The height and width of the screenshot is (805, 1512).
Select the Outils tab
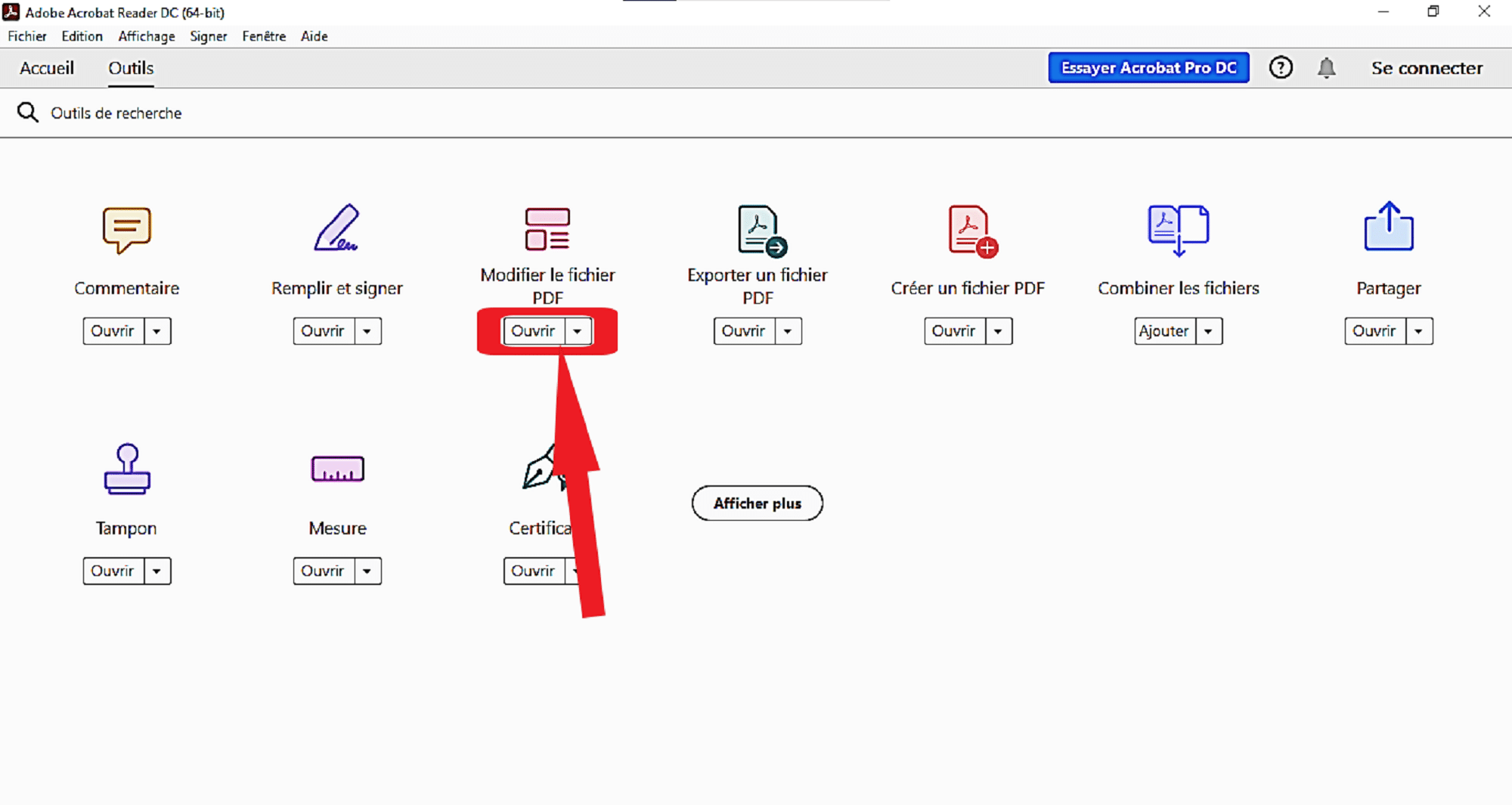coord(131,68)
